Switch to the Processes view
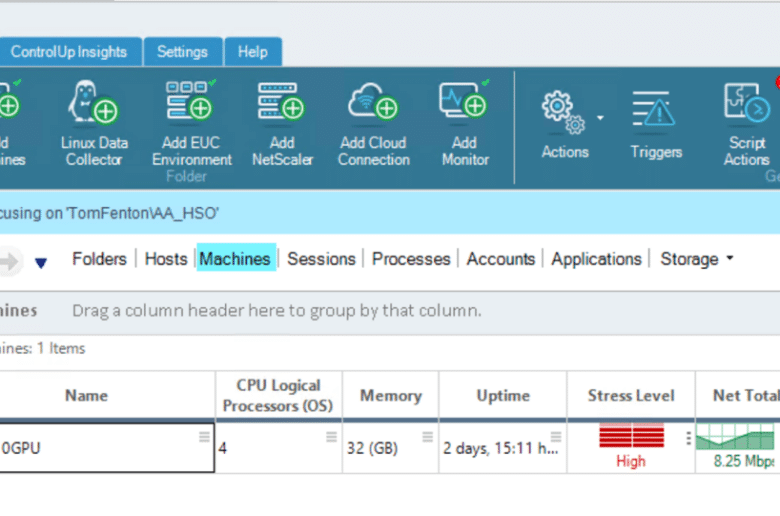Image resolution: width=780 pixels, height=516 pixels. [x=411, y=259]
